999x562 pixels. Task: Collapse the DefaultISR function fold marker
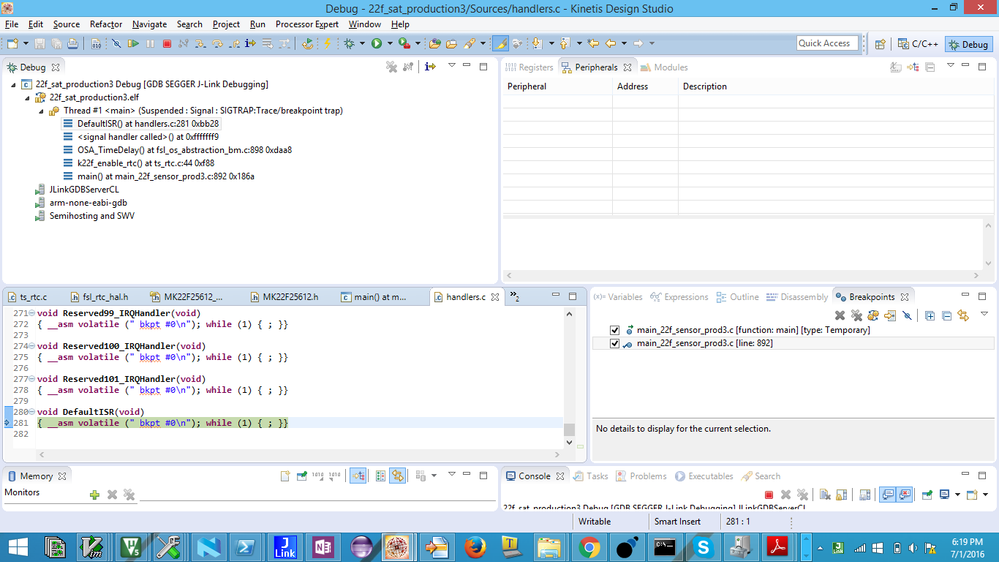pos(32,412)
